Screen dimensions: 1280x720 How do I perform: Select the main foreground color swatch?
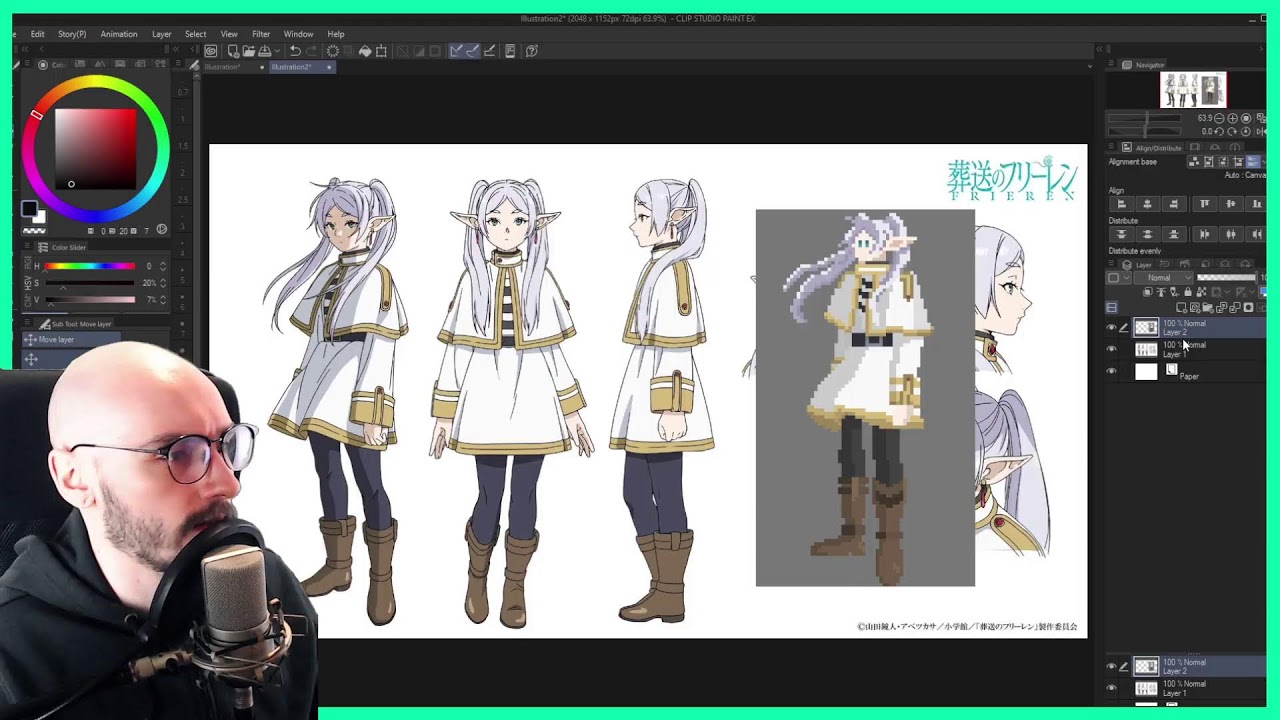coord(29,208)
